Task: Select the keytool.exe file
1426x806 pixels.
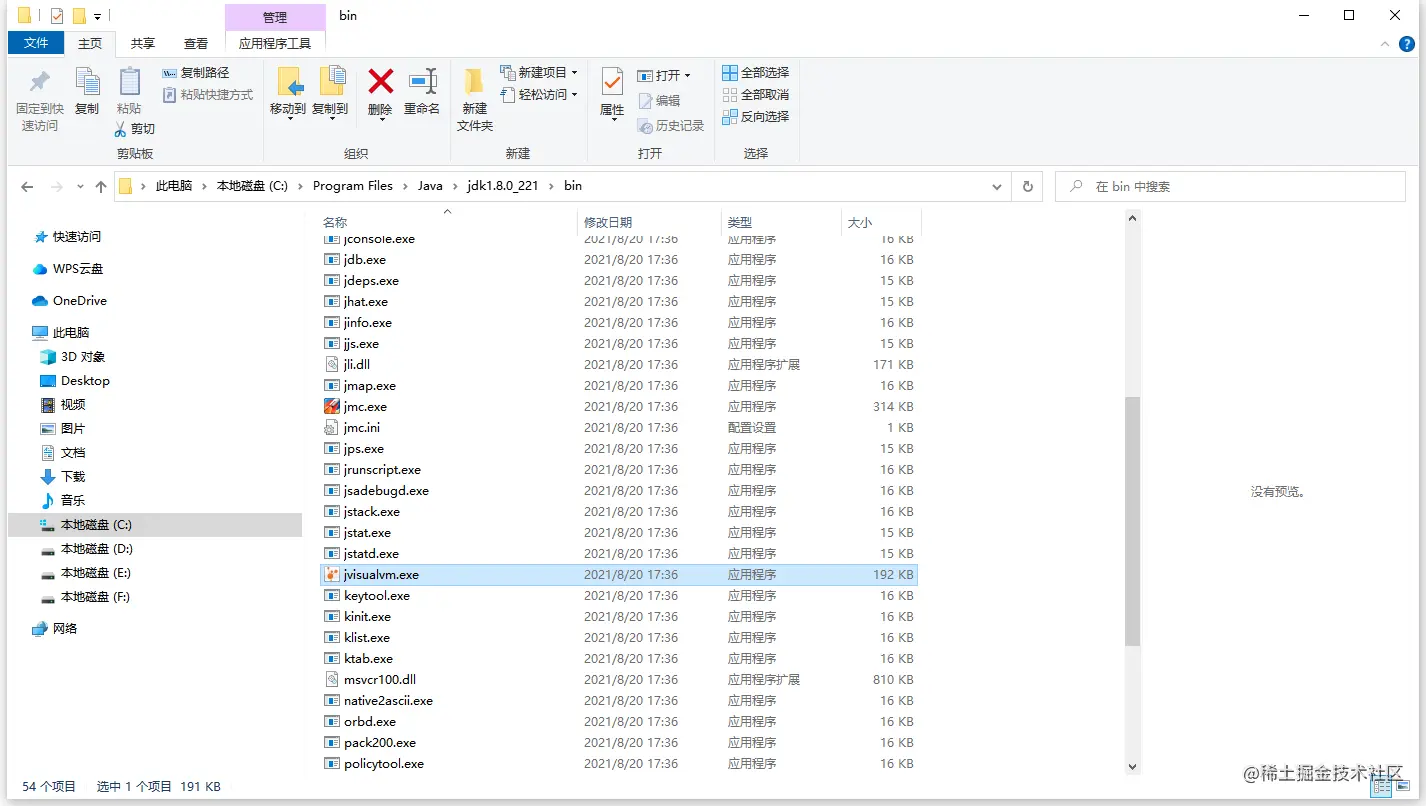Action: (x=619, y=596)
